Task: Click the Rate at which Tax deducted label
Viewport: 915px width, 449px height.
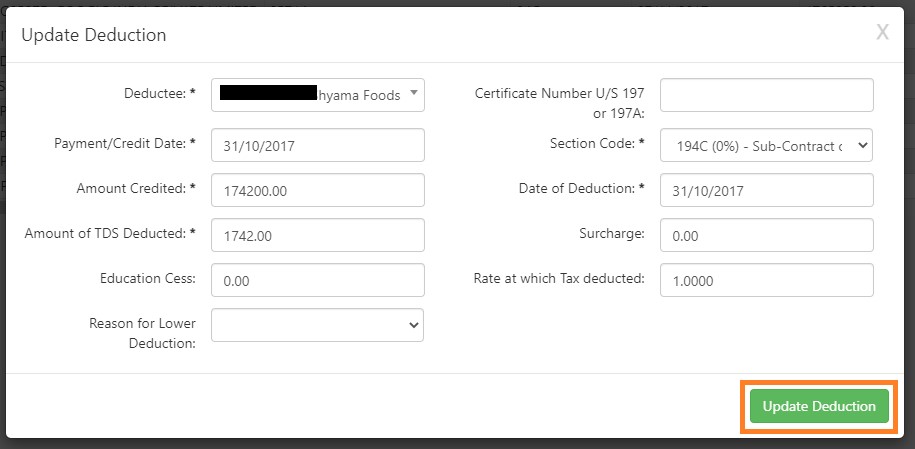Action: point(559,279)
